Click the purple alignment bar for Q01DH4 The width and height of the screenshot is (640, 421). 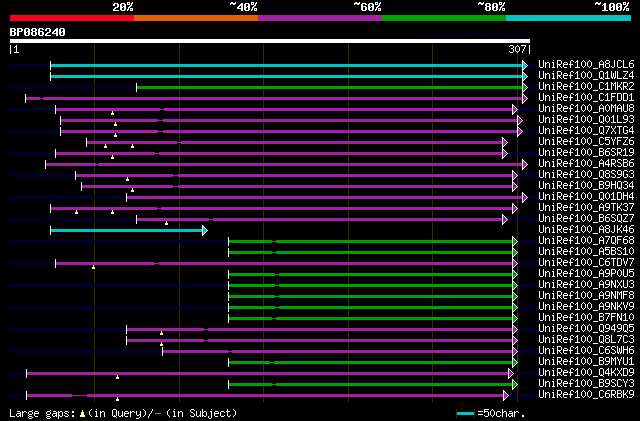pyautogui.click(x=325, y=198)
